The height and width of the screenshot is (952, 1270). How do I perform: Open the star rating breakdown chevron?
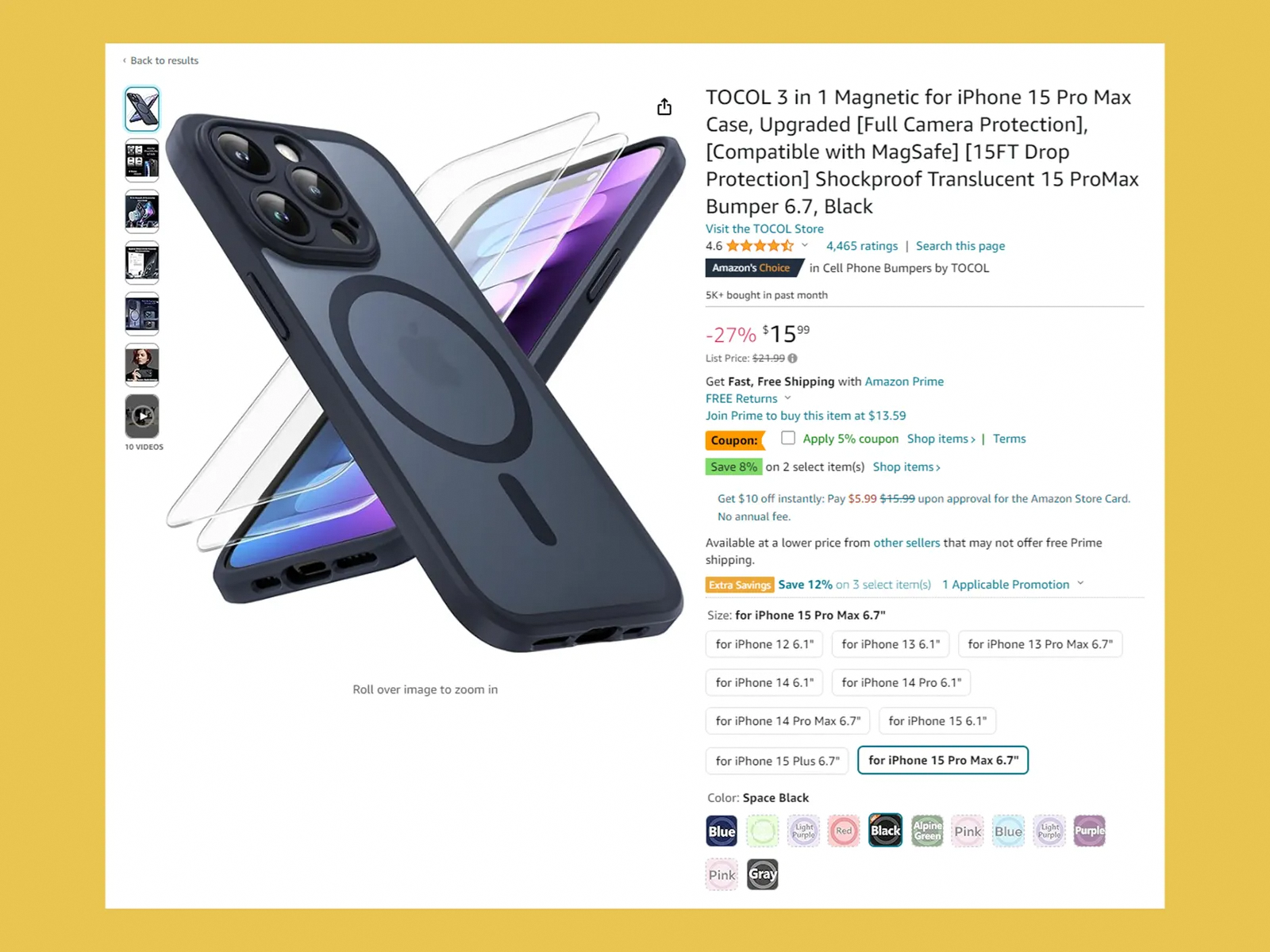(805, 245)
